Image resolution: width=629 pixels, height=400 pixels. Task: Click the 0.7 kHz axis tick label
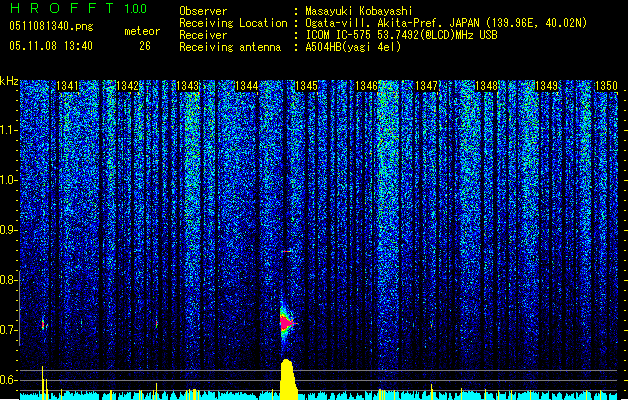8,330
